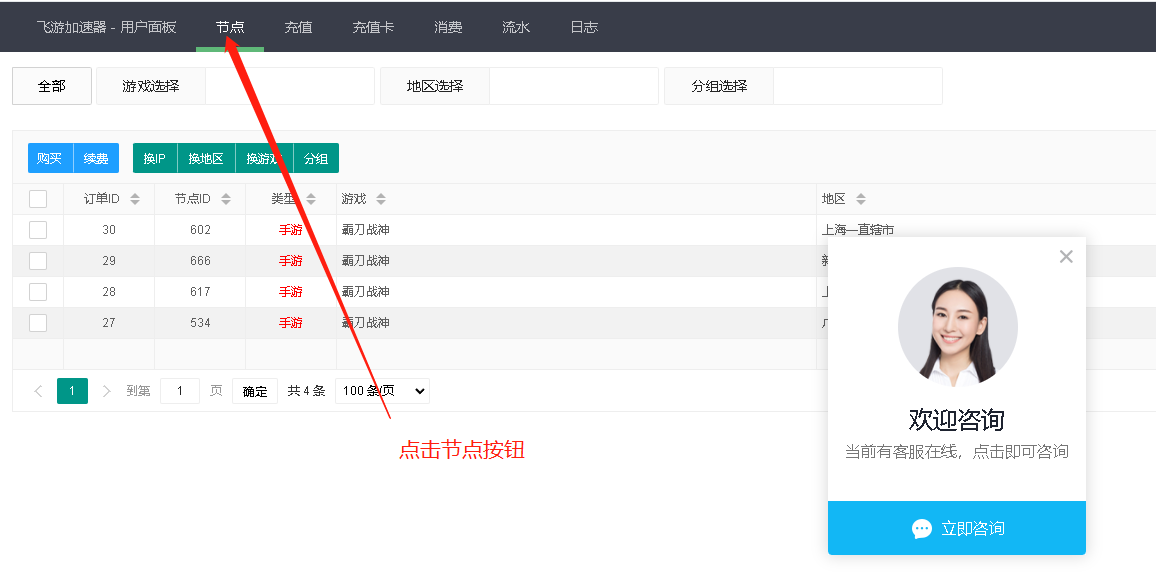Sort by 类型 using its sort arrows
1156x582 pixels.
[x=311, y=199]
